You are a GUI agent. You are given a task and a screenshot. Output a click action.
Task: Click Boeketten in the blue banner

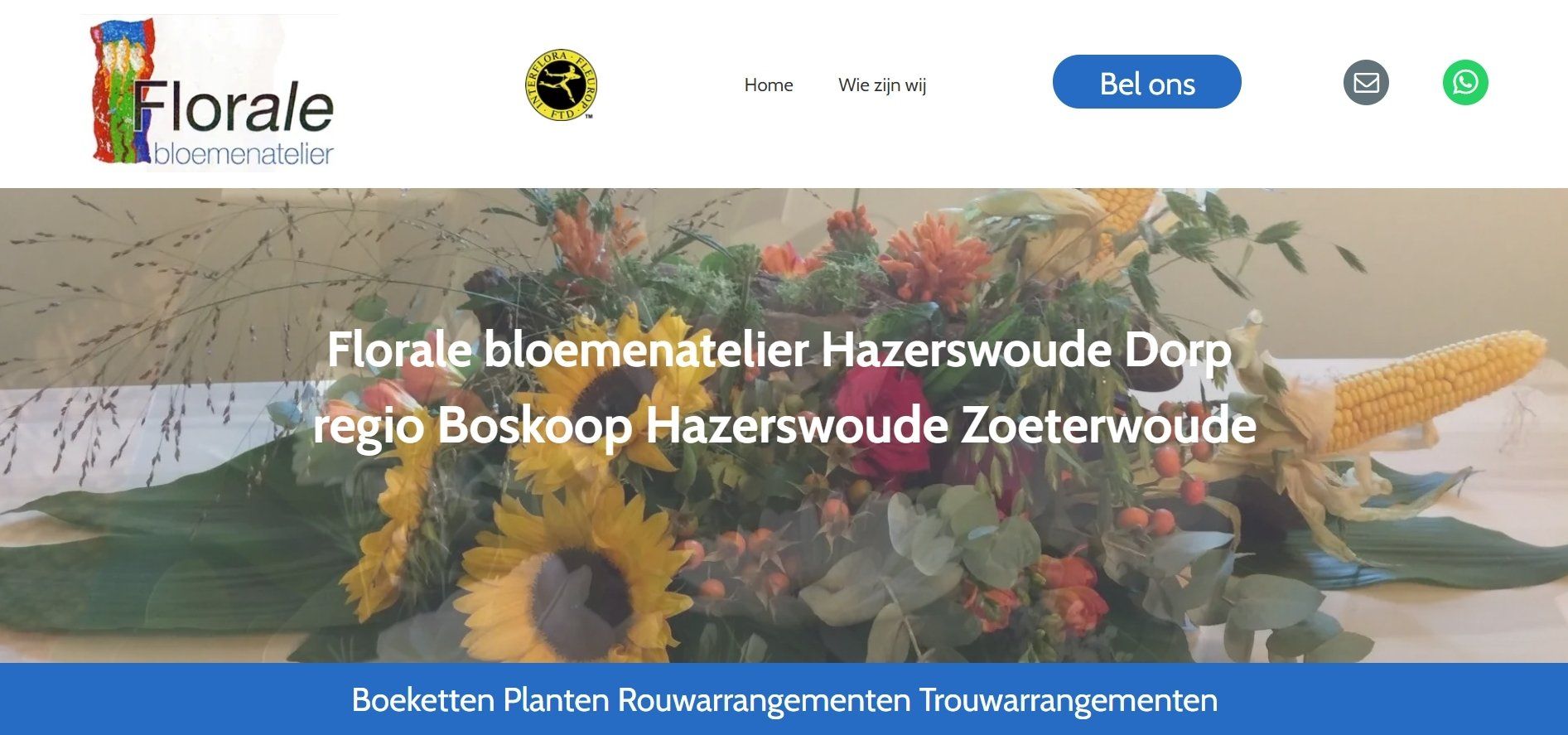point(422,700)
